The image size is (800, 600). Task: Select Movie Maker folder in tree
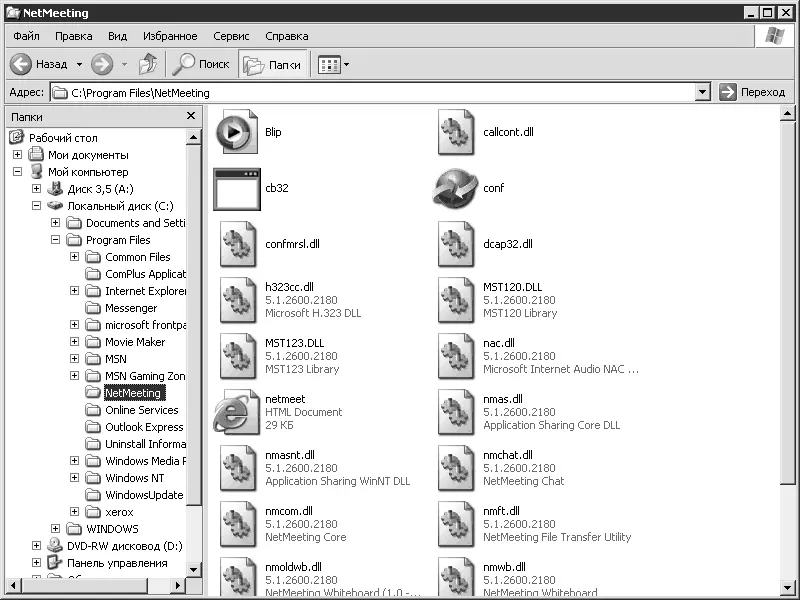click(135, 342)
